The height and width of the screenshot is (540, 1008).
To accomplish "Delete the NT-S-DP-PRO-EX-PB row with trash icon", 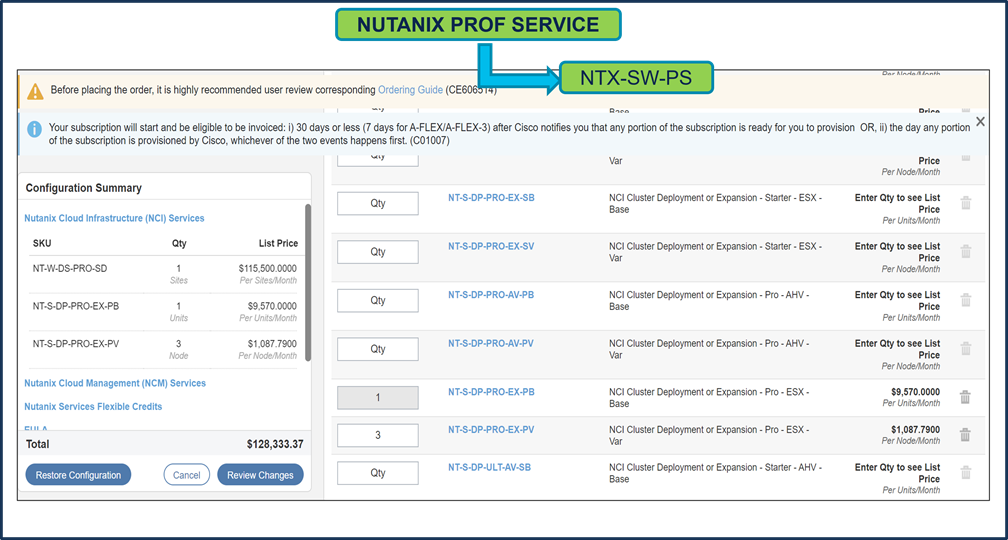I will point(965,397).
